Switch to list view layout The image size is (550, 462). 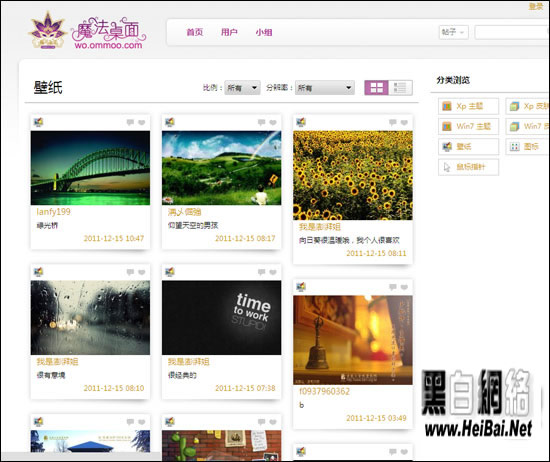click(x=400, y=88)
